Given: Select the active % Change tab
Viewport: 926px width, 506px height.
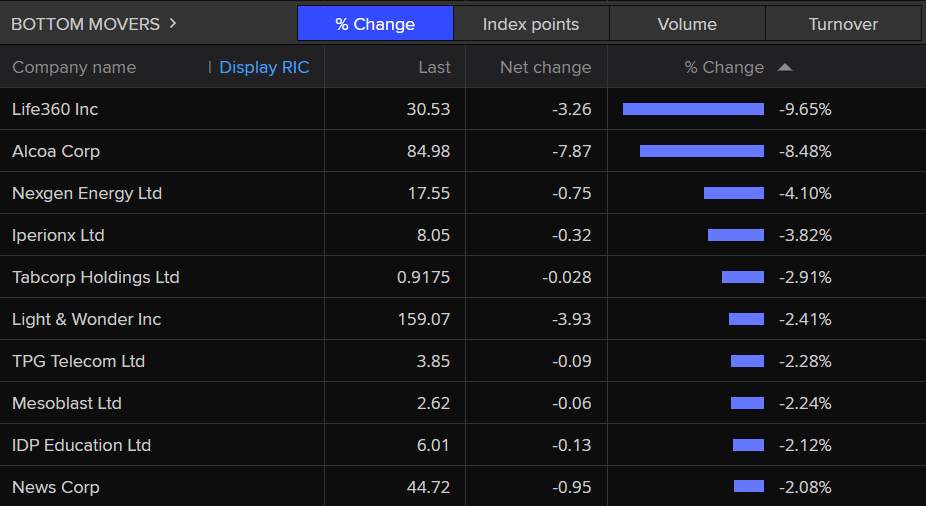Looking at the screenshot, I should click(x=375, y=24).
